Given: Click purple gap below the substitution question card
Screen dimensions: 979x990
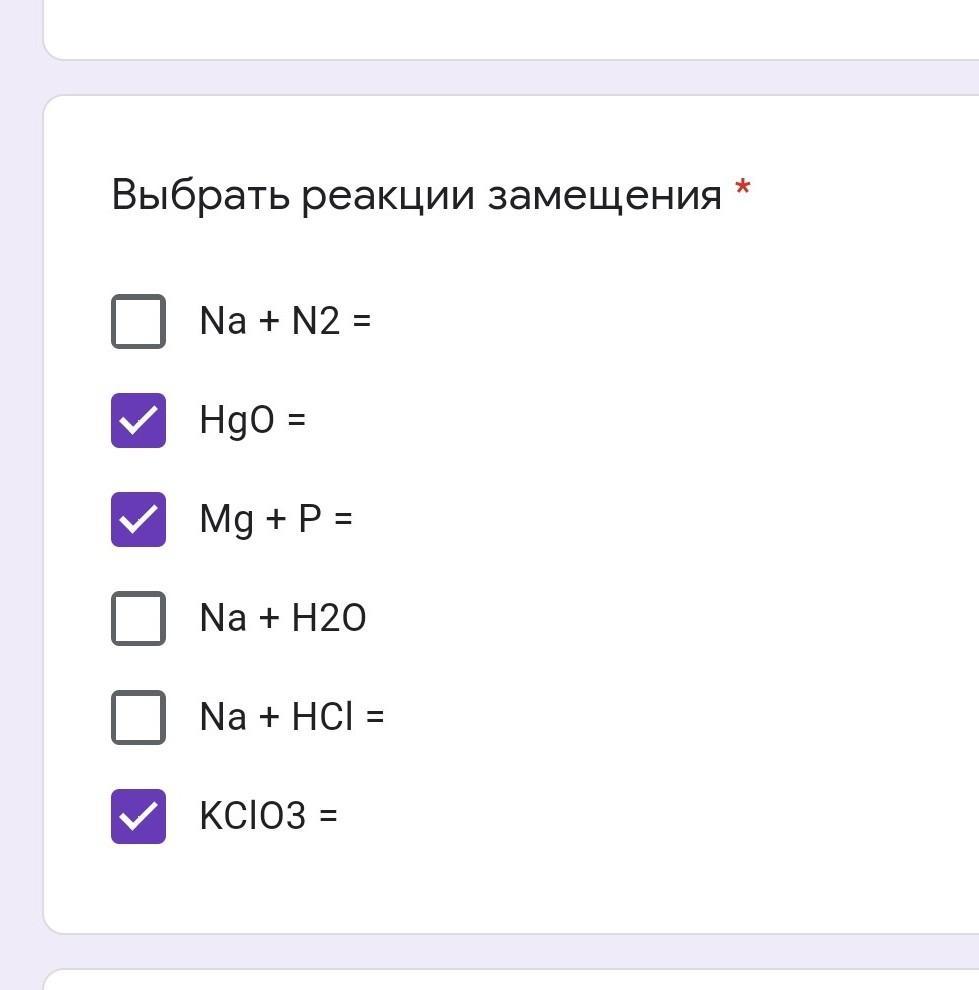Looking at the screenshot, I should click(500, 951).
